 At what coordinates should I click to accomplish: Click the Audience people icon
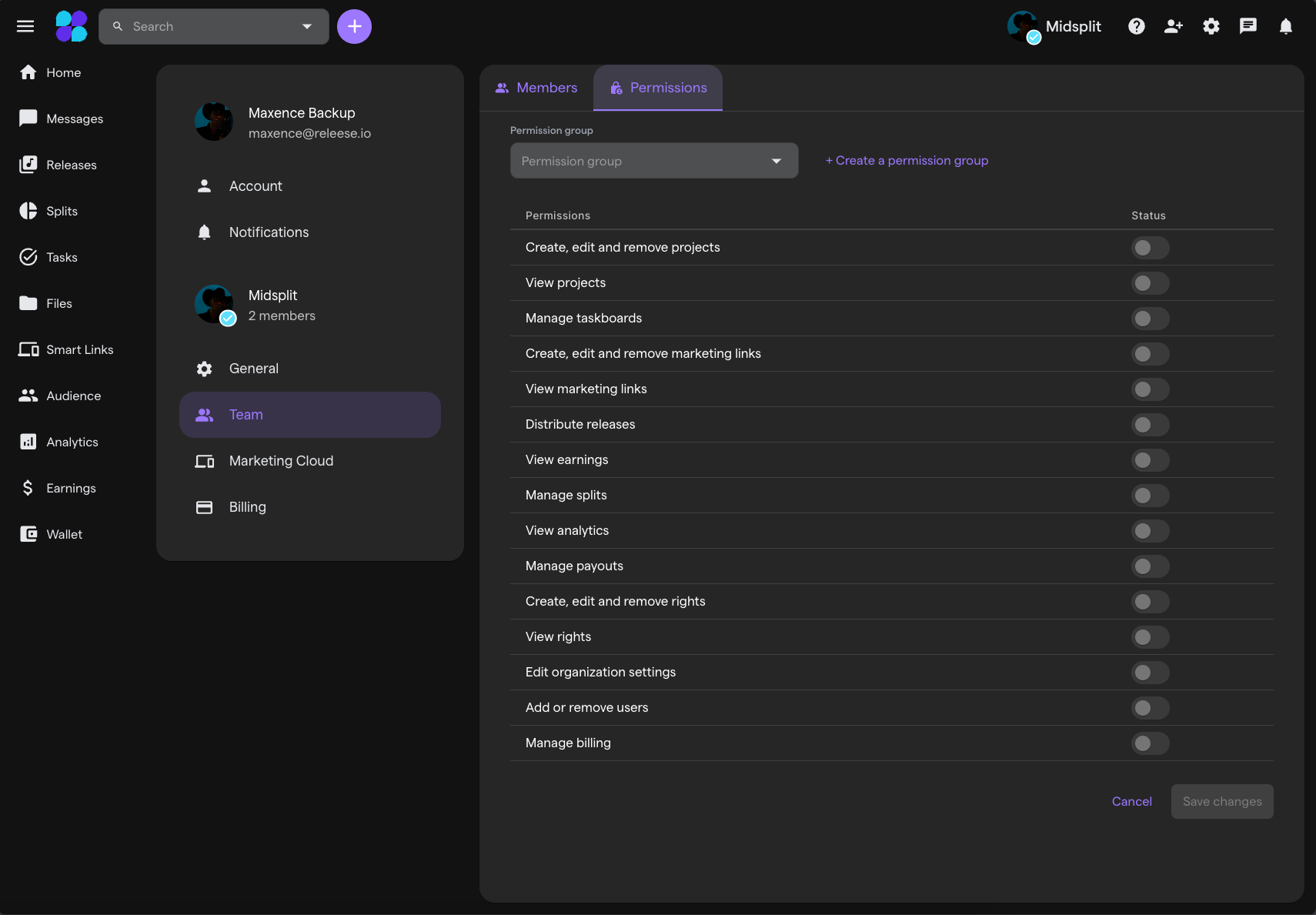(x=28, y=396)
